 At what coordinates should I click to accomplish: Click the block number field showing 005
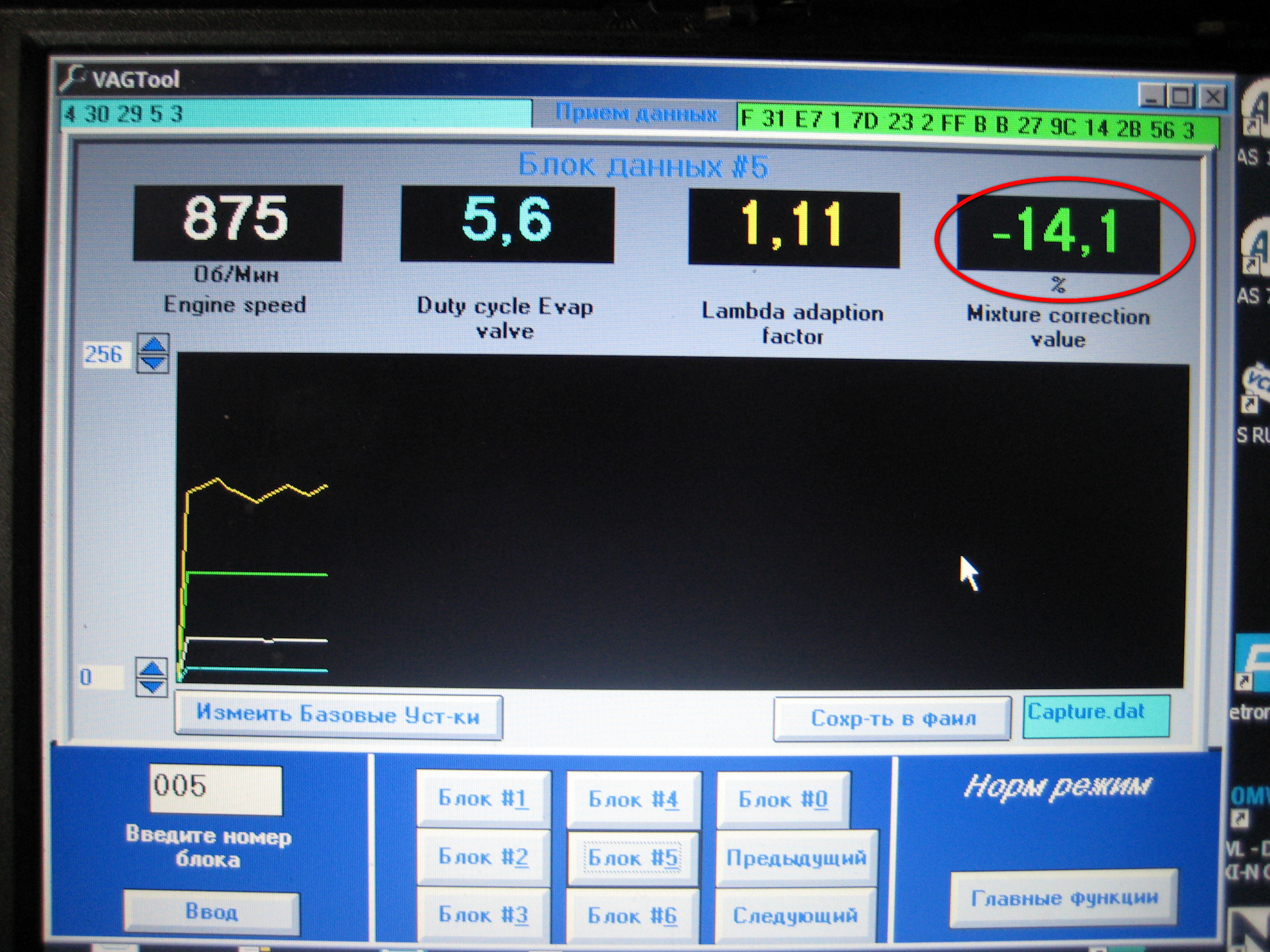pyautogui.click(x=216, y=789)
